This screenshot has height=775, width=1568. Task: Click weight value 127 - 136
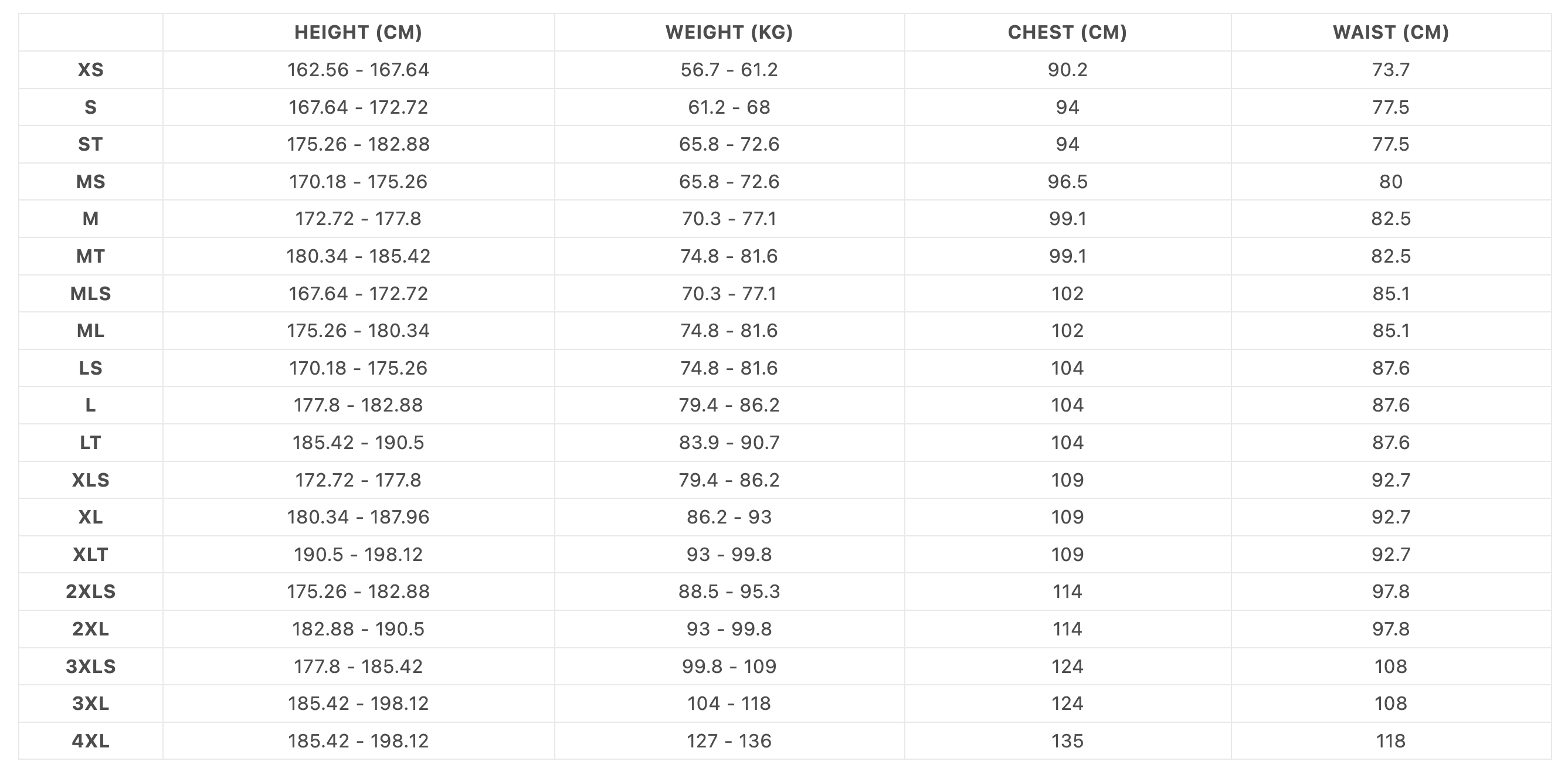(x=729, y=741)
